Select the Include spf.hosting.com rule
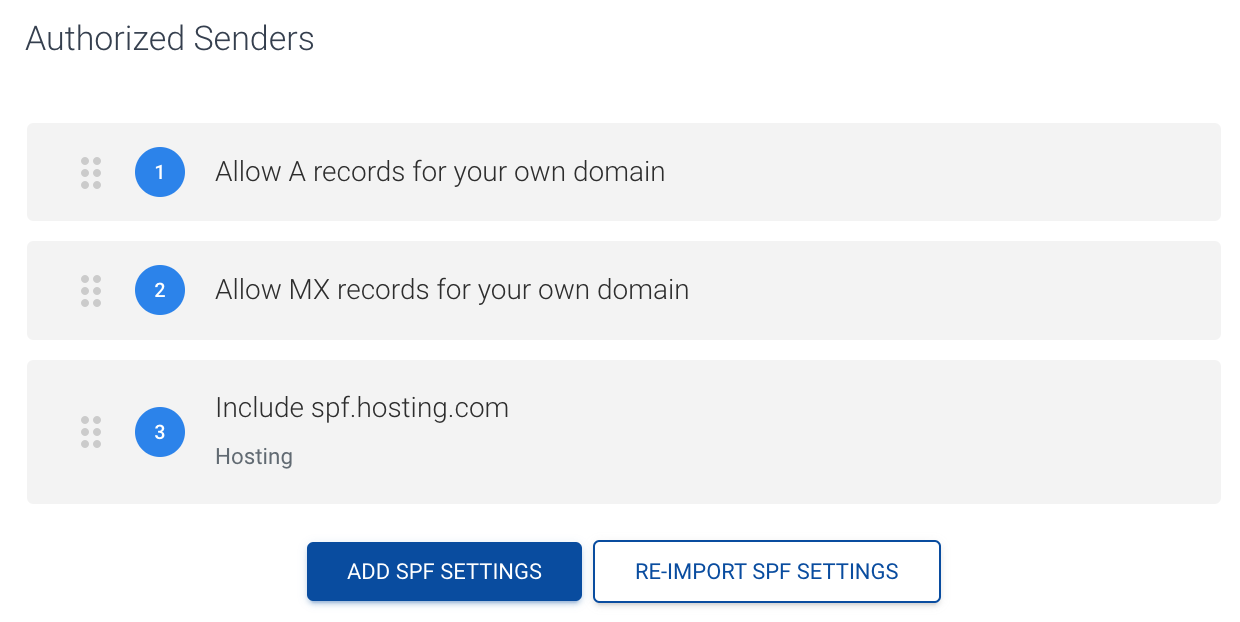This screenshot has width=1240, height=622. pyautogui.click(x=362, y=408)
